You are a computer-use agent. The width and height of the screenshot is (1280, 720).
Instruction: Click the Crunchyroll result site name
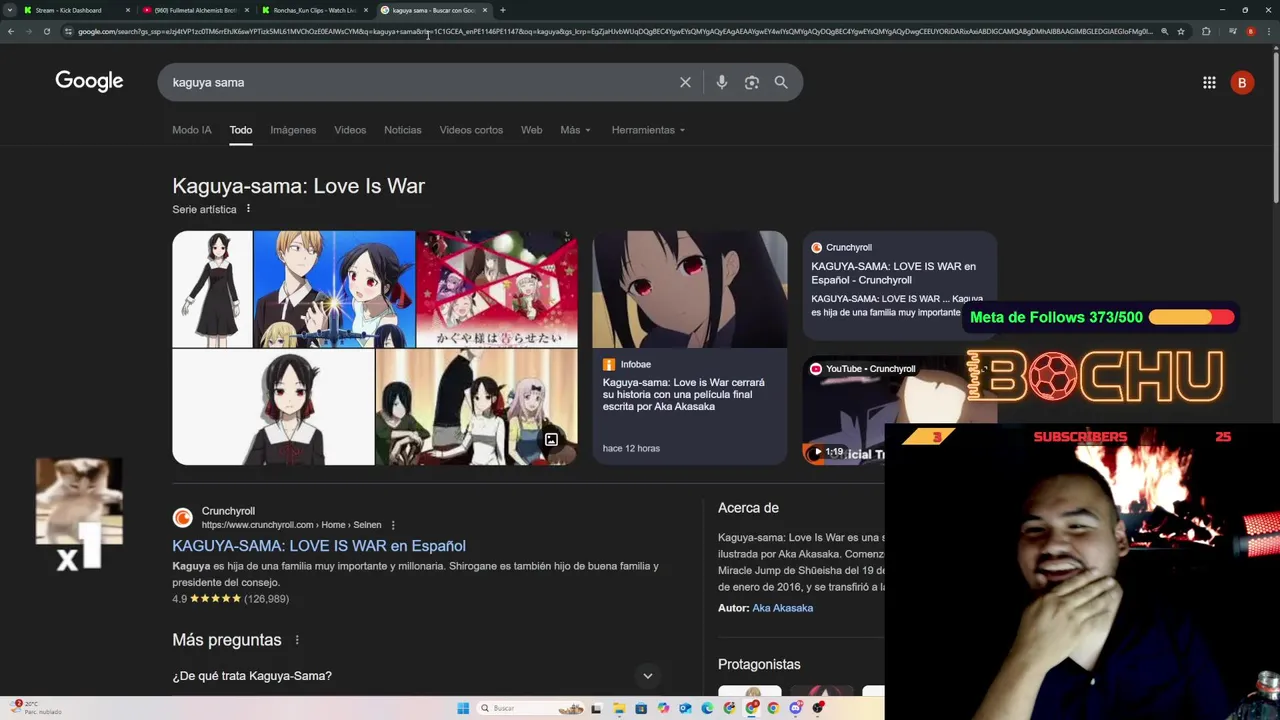[228, 511]
